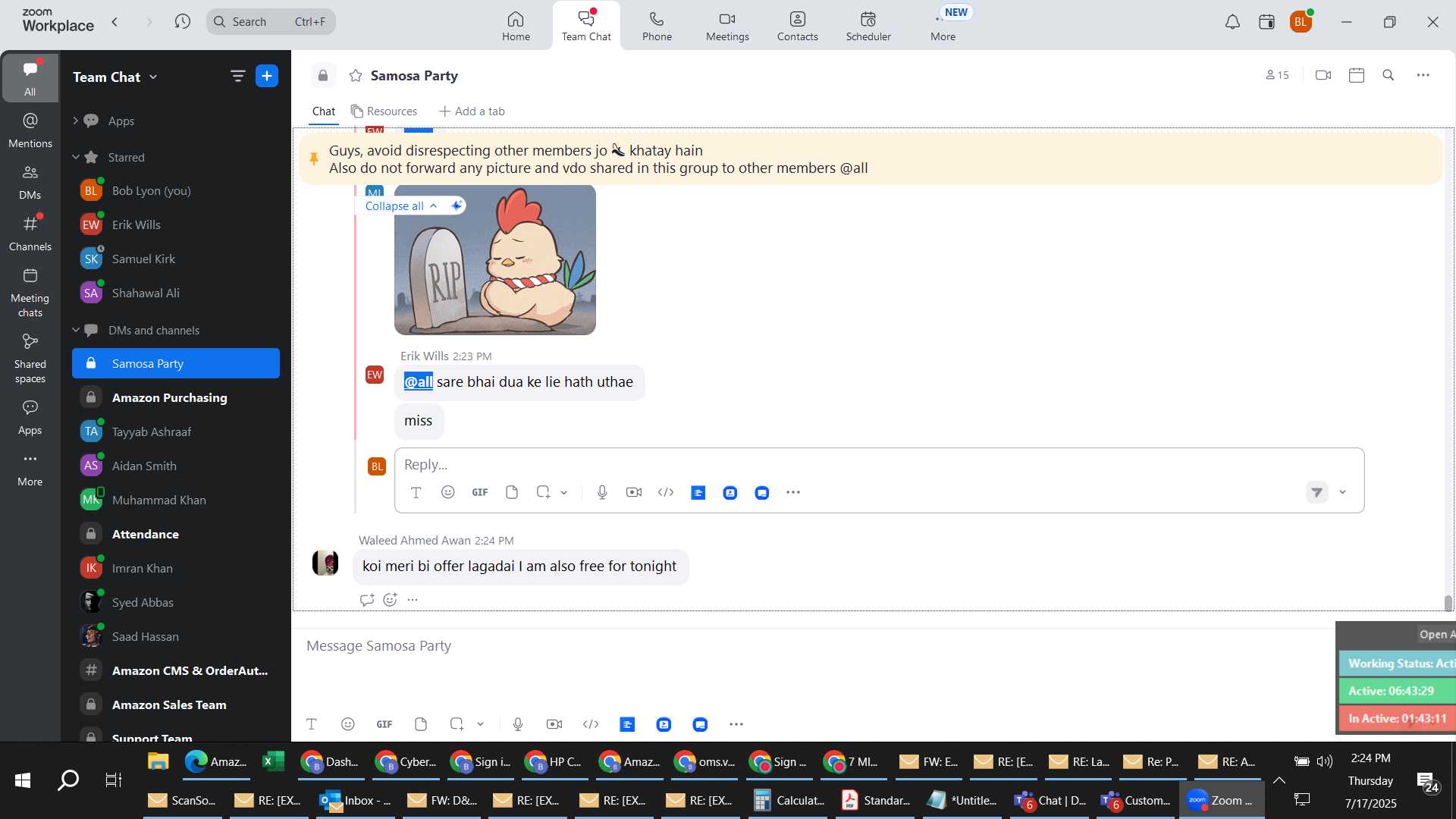This screenshot has width=1456, height=819.
Task: Open Meeting chats in the sidebar
Action: click(30, 293)
